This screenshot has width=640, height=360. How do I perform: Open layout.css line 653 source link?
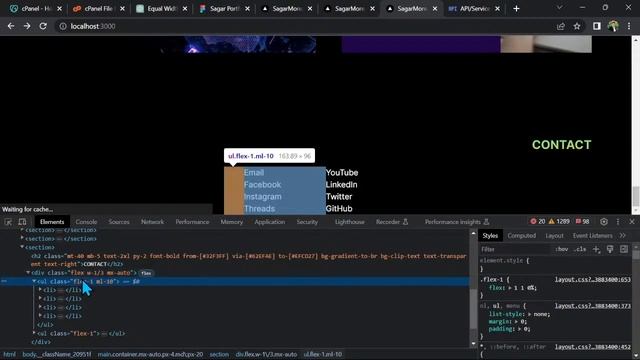593,280
